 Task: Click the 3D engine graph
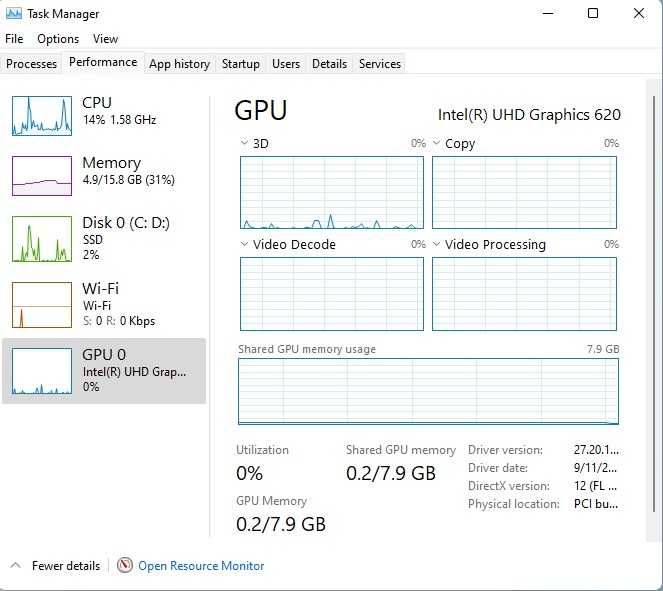click(x=332, y=192)
